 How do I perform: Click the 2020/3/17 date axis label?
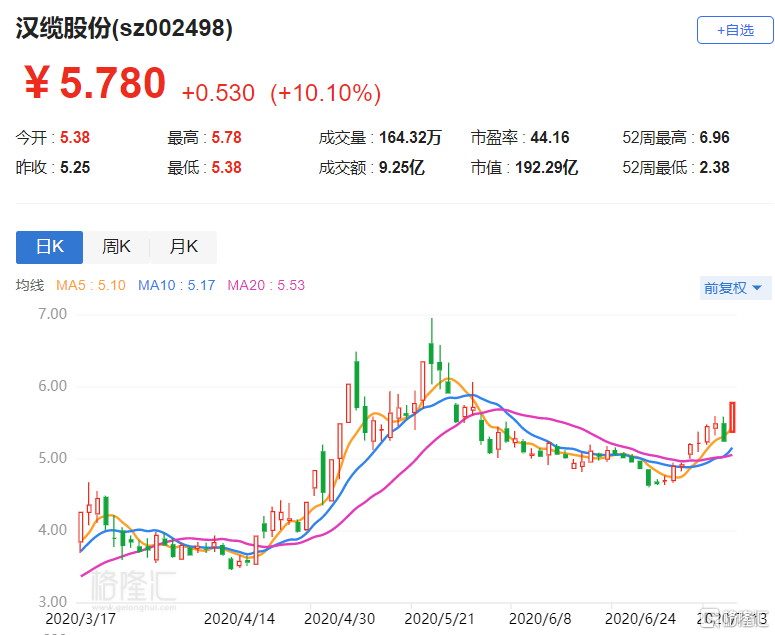click(x=81, y=619)
